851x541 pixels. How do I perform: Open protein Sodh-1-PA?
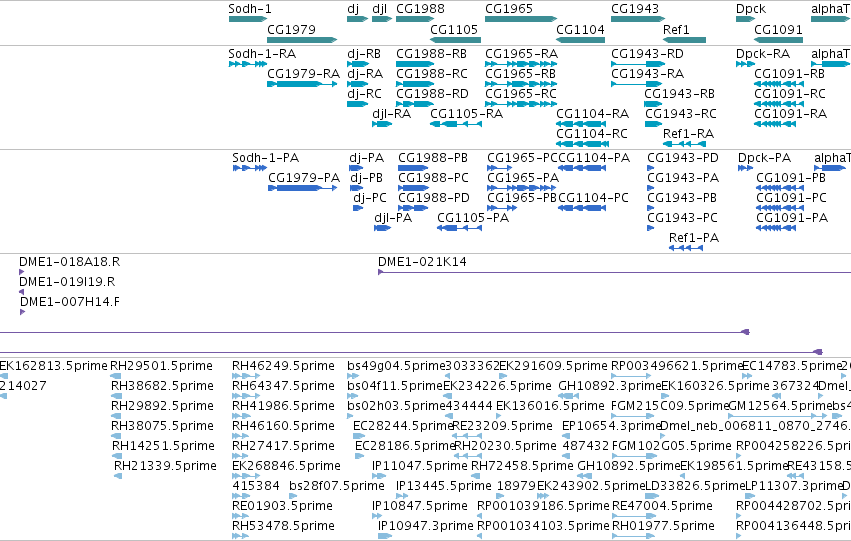265,158
